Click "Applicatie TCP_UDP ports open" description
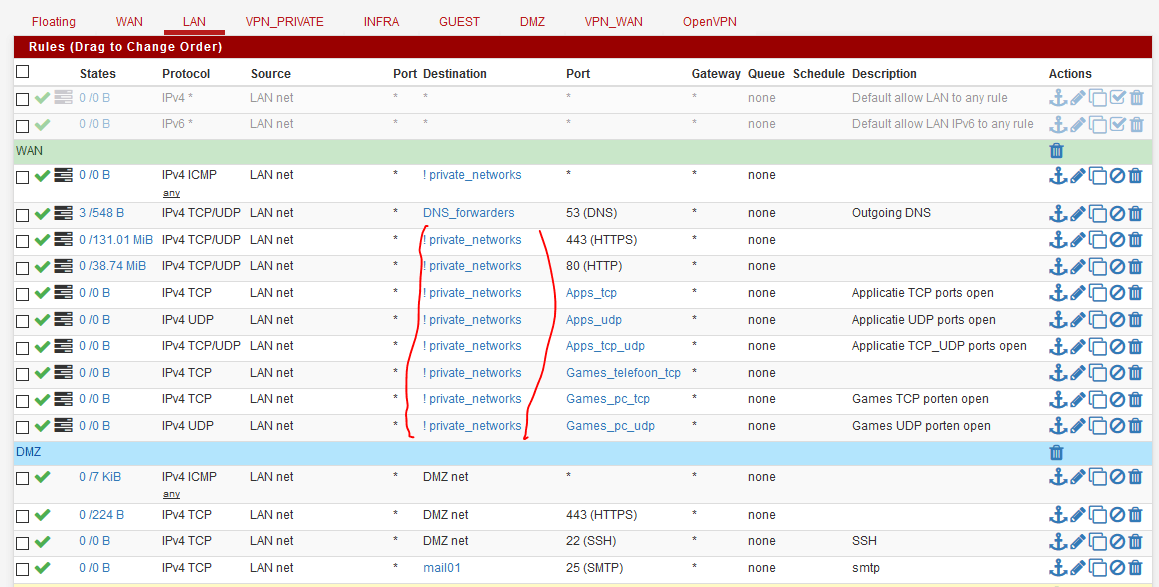The height and width of the screenshot is (587, 1159). click(x=939, y=346)
